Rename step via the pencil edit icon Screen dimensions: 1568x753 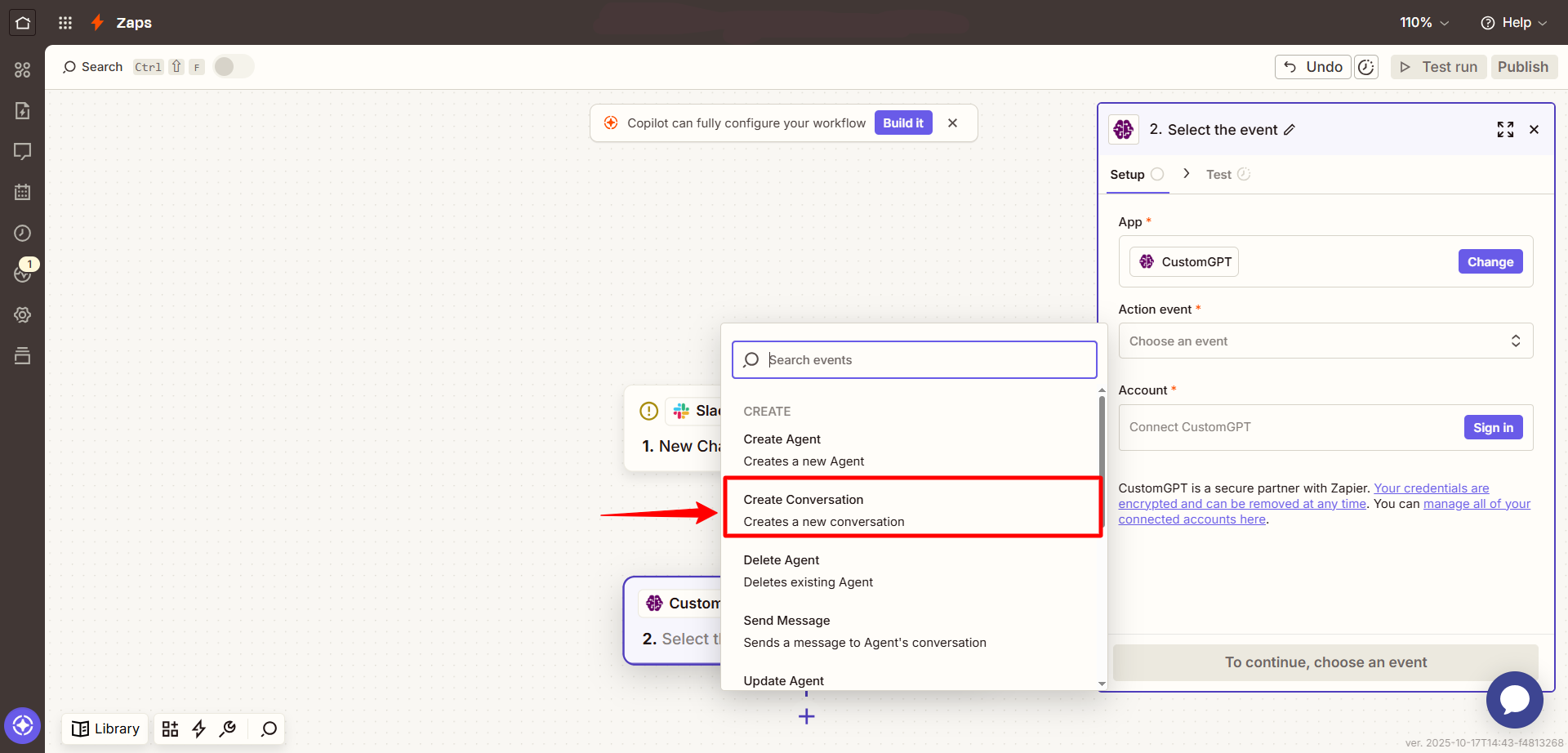tap(1290, 130)
